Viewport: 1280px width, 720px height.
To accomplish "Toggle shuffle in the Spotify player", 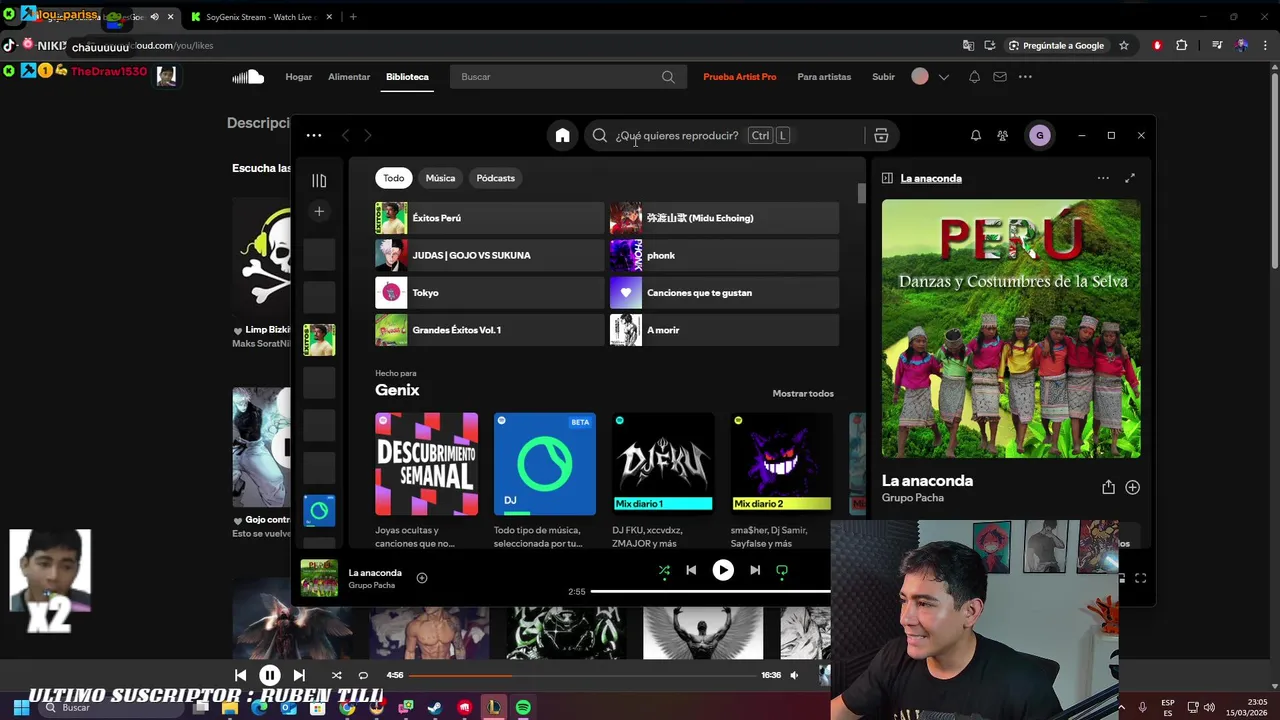I will point(664,570).
